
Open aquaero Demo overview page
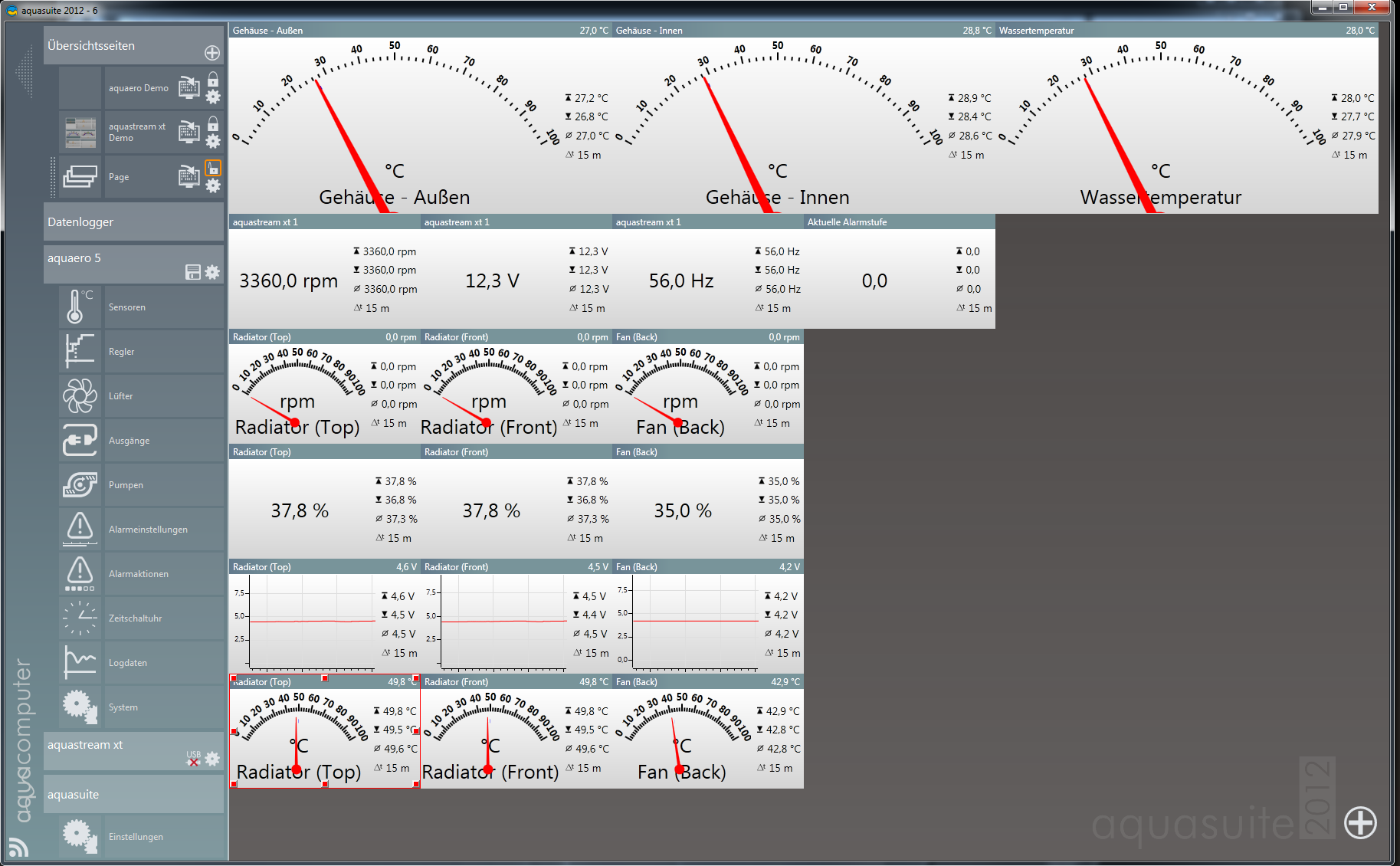click(x=139, y=88)
